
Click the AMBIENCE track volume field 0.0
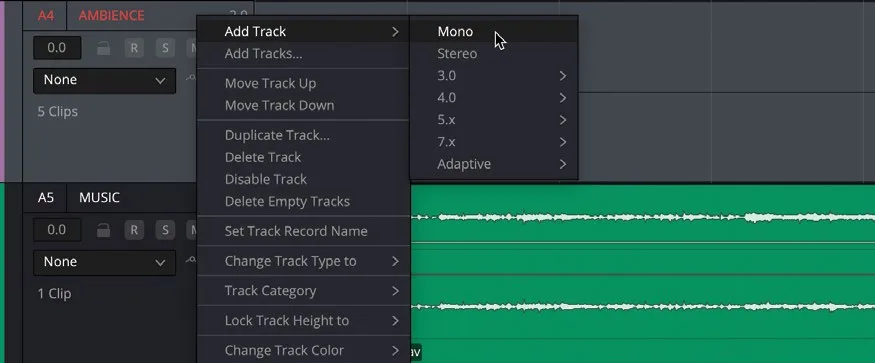tap(57, 48)
